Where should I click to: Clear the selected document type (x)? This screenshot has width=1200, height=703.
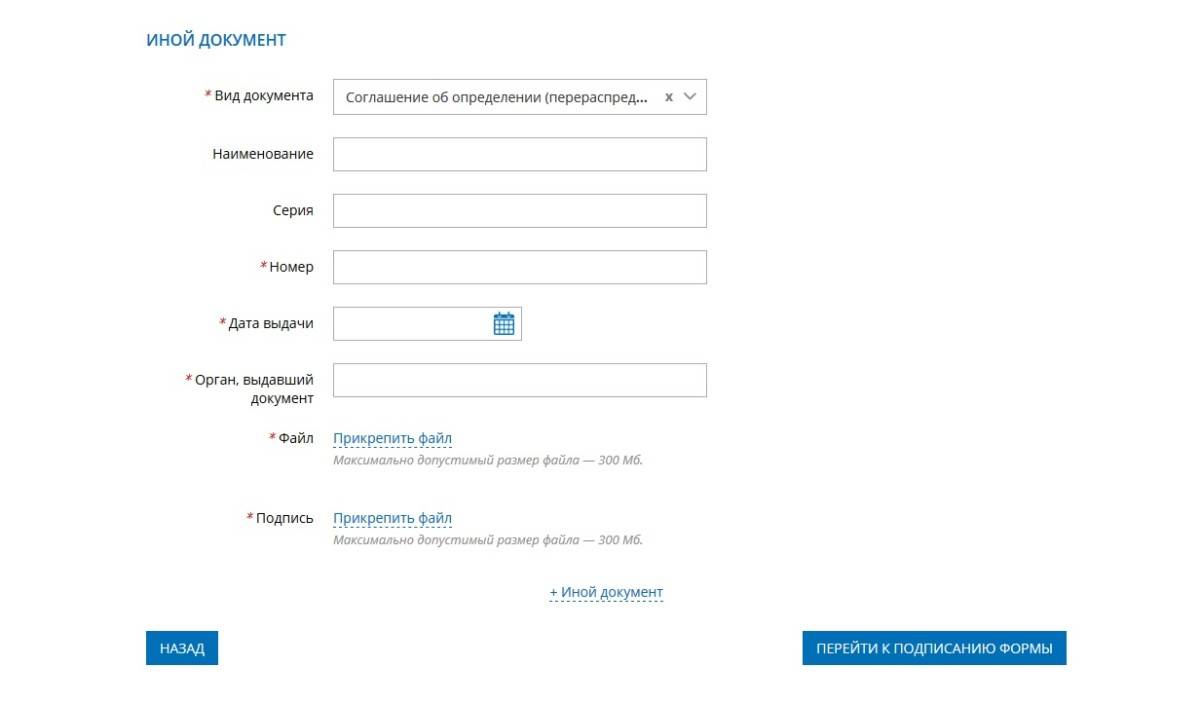(x=669, y=97)
